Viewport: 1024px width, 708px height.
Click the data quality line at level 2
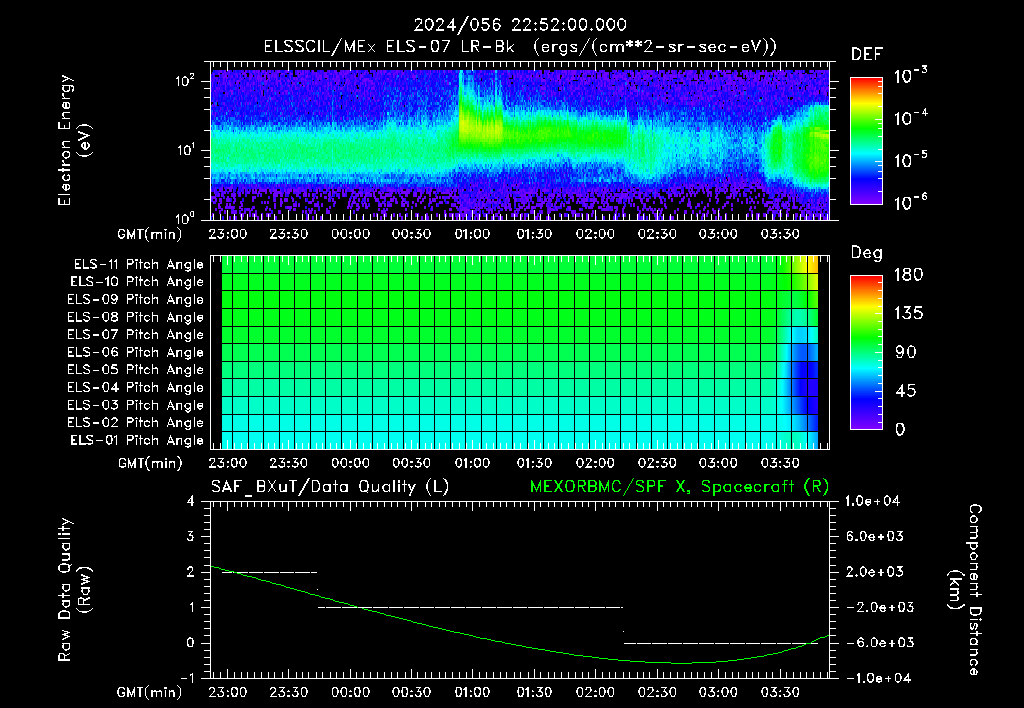pyautogui.click(x=269, y=572)
